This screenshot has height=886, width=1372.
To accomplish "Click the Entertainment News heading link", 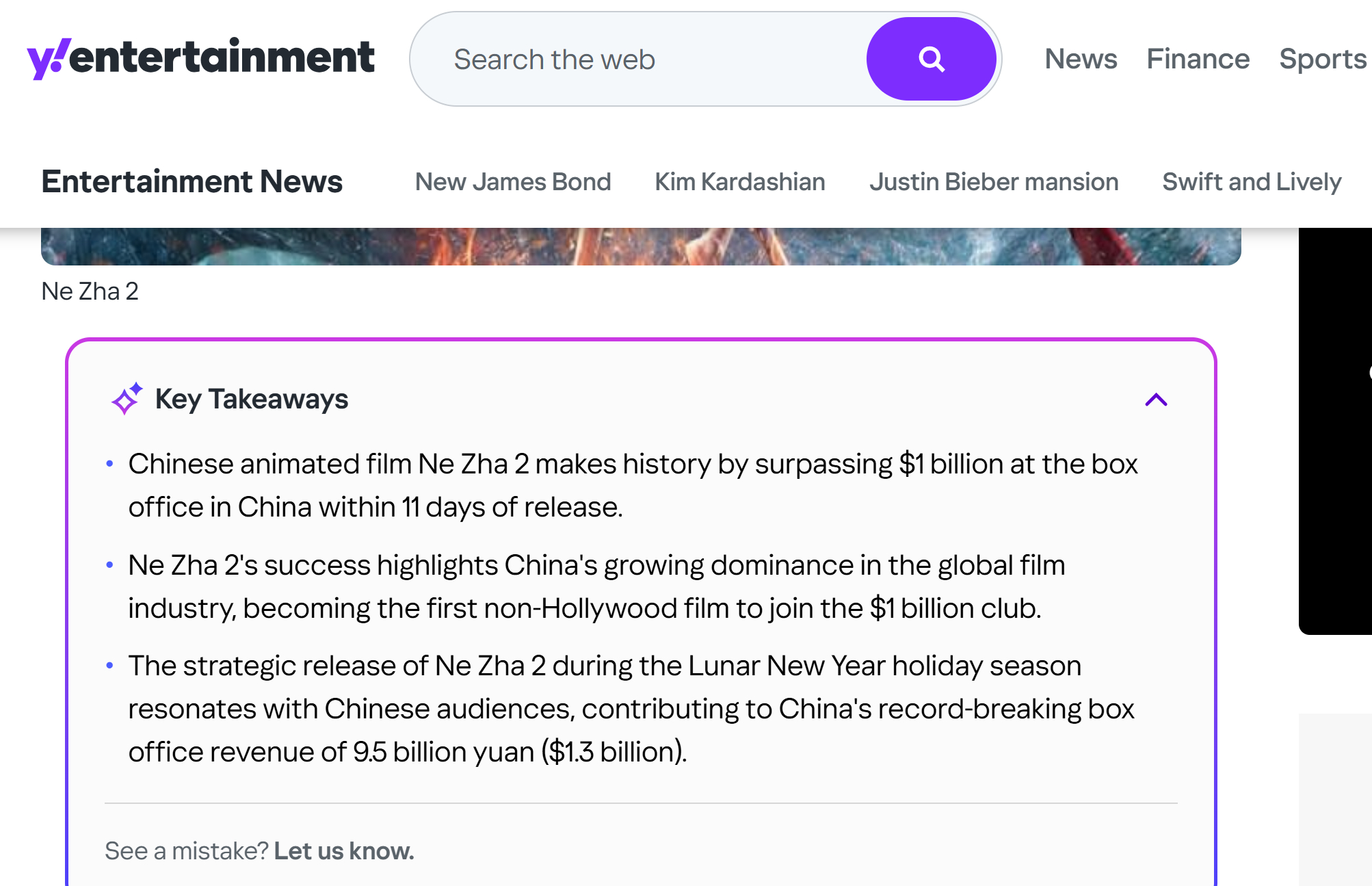I will 192,182.
